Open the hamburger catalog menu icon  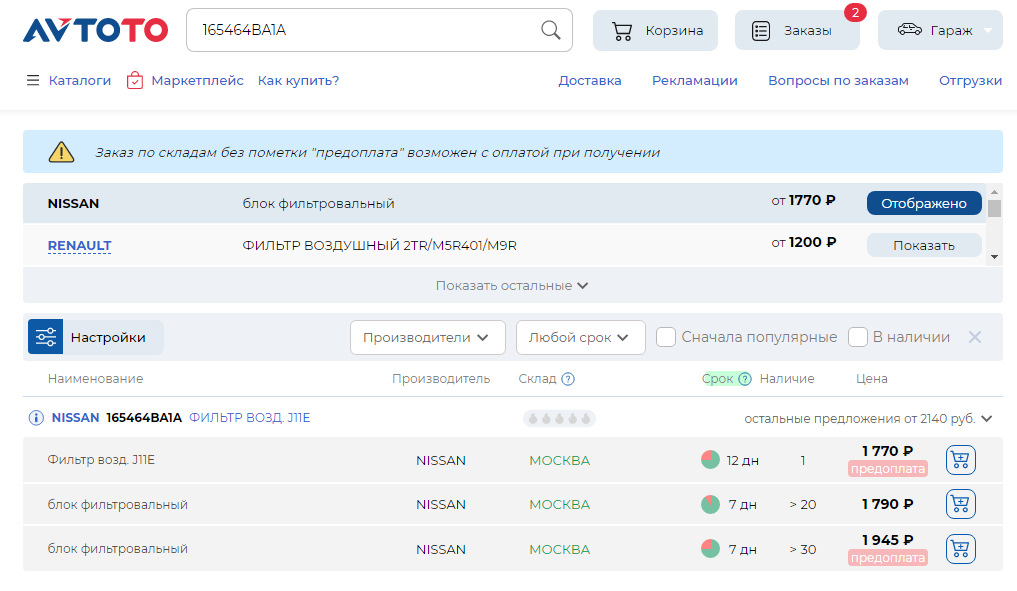[32, 80]
